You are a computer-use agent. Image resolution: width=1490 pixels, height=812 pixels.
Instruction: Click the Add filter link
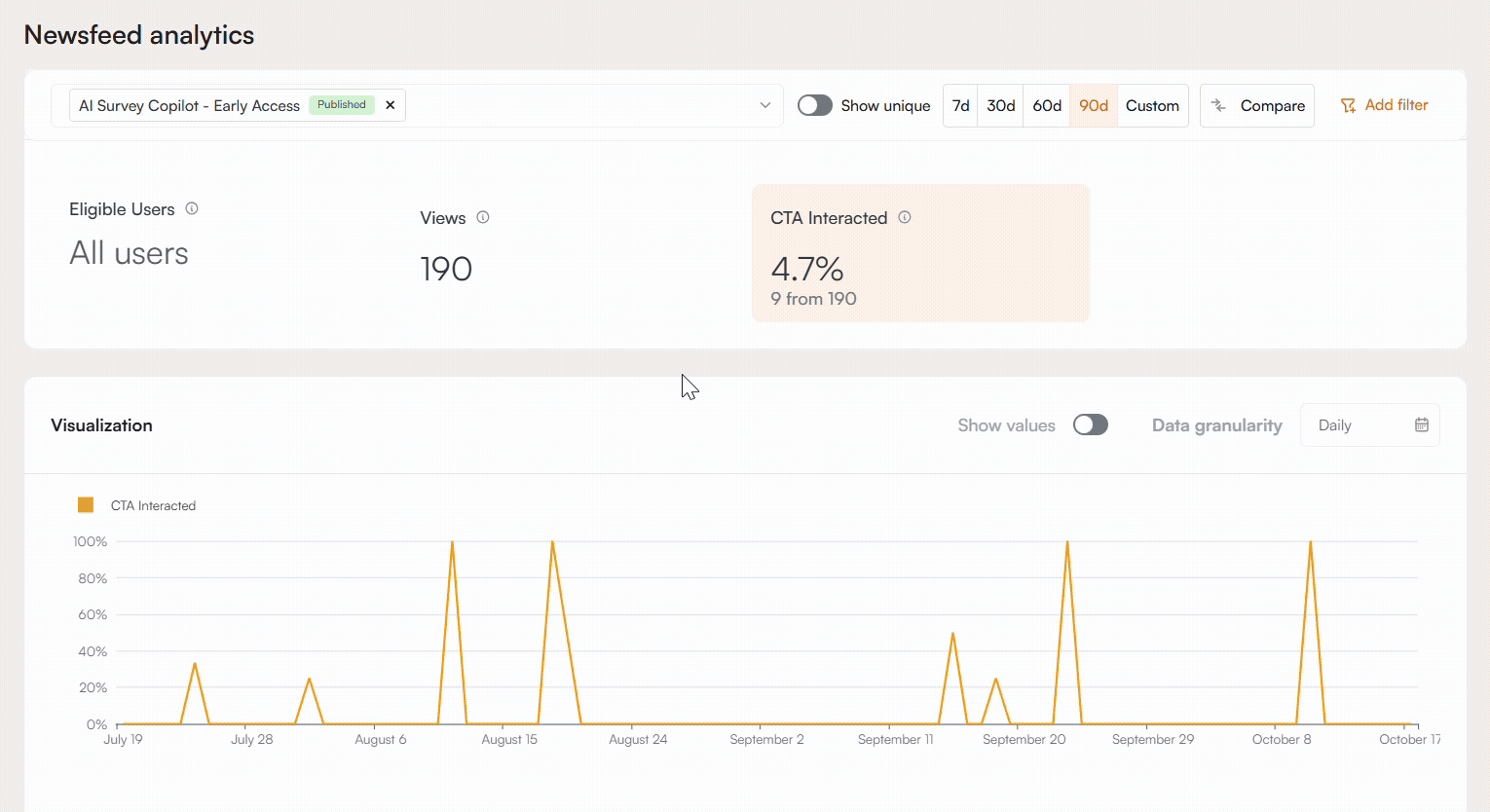[1396, 105]
